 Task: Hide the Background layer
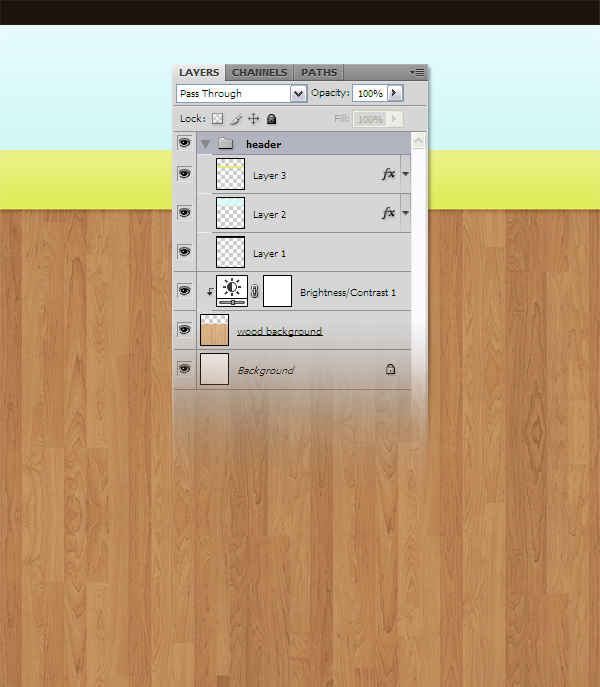185,369
